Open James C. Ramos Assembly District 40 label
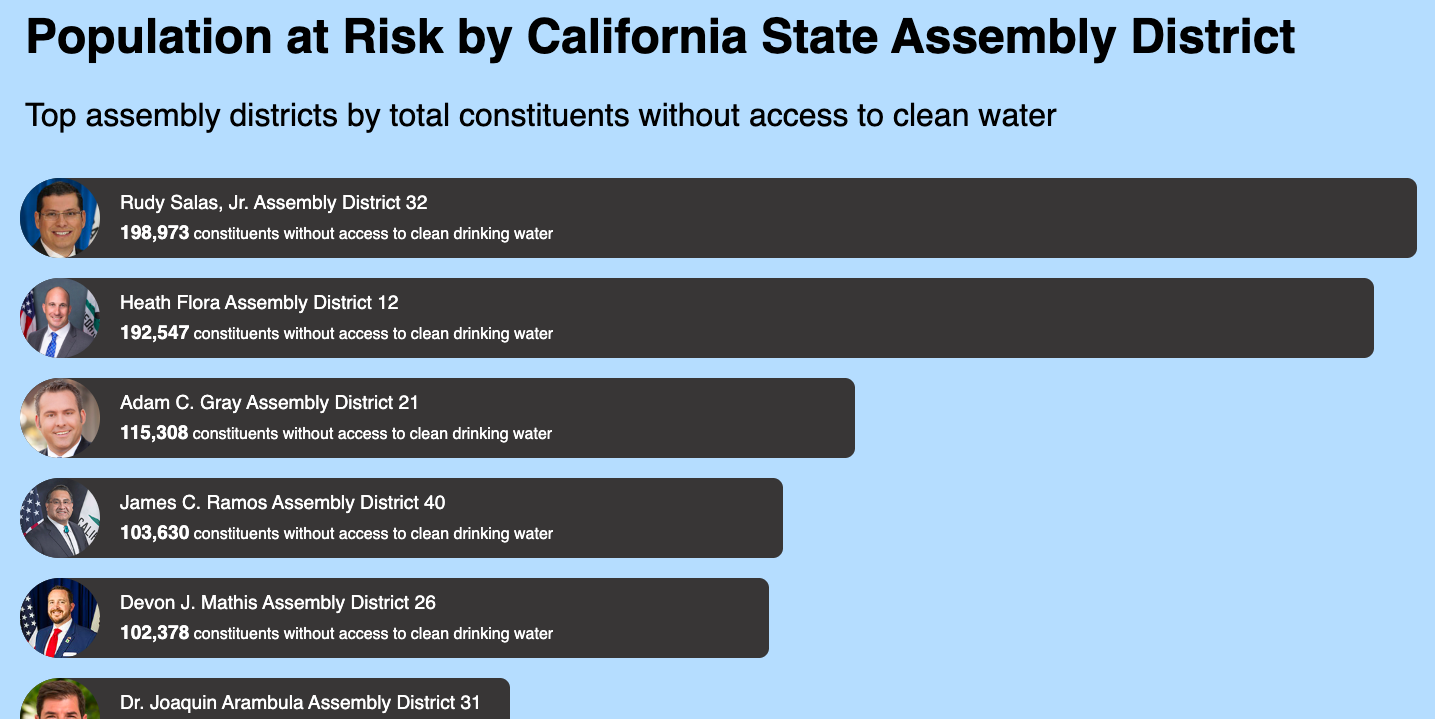The width and height of the screenshot is (1435, 719). point(283,503)
